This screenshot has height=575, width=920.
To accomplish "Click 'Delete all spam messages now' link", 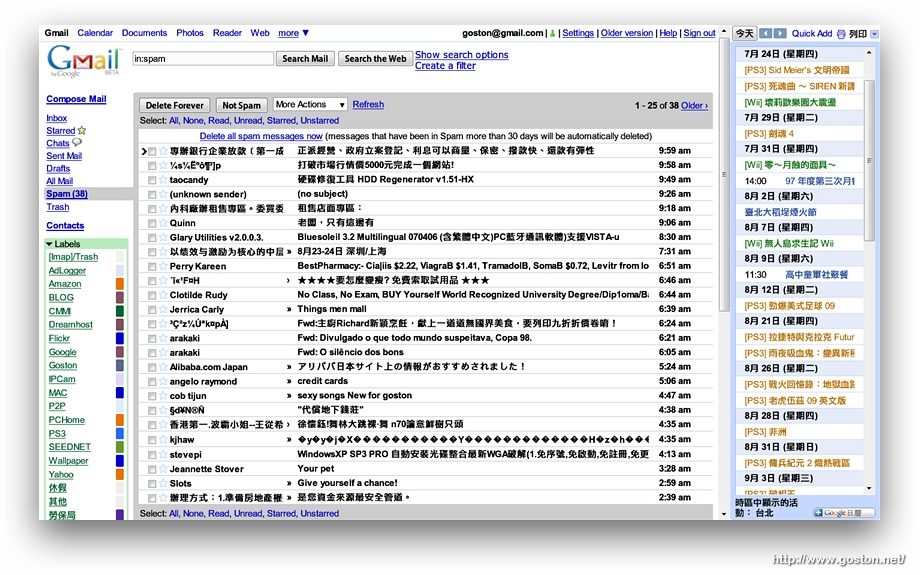I will pos(261,136).
